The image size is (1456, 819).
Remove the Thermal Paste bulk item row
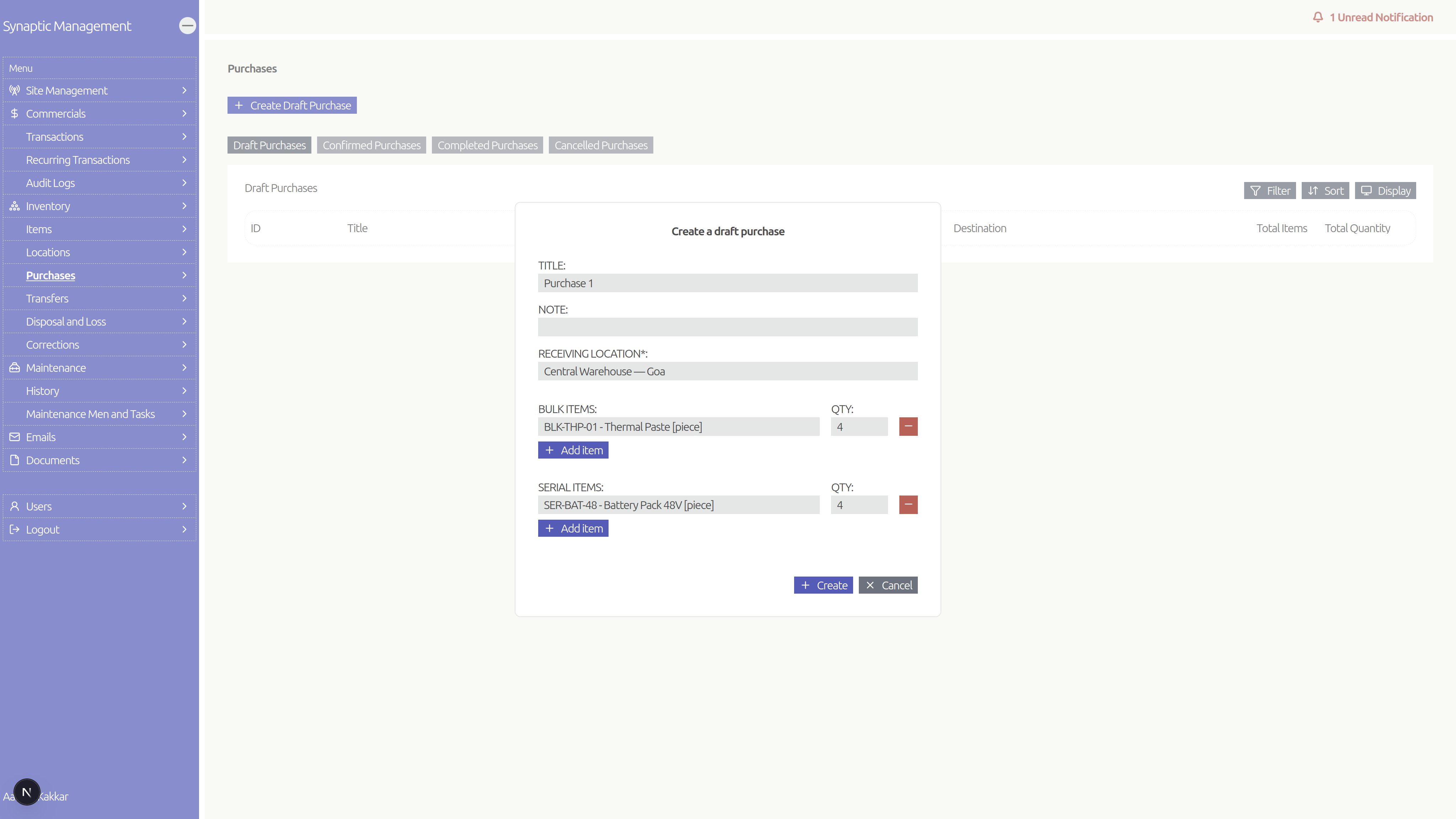click(x=908, y=427)
